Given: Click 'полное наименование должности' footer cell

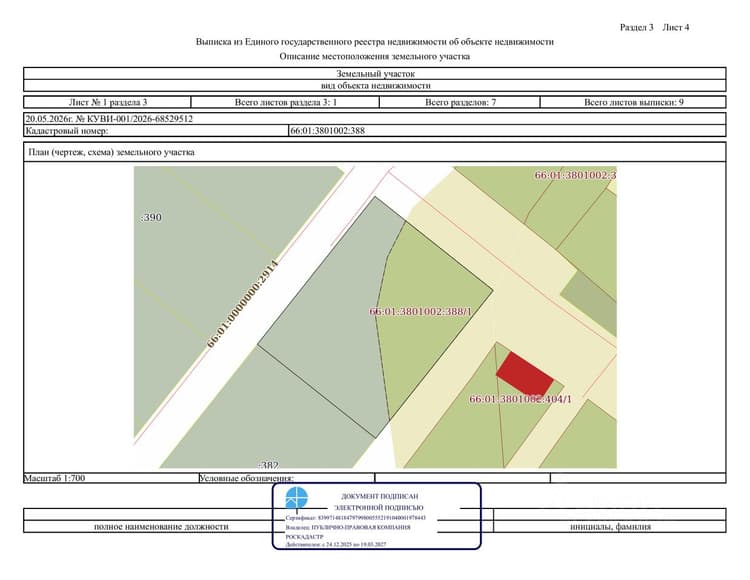Looking at the screenshot, I should pyautogui.click(x=161, y=526).
